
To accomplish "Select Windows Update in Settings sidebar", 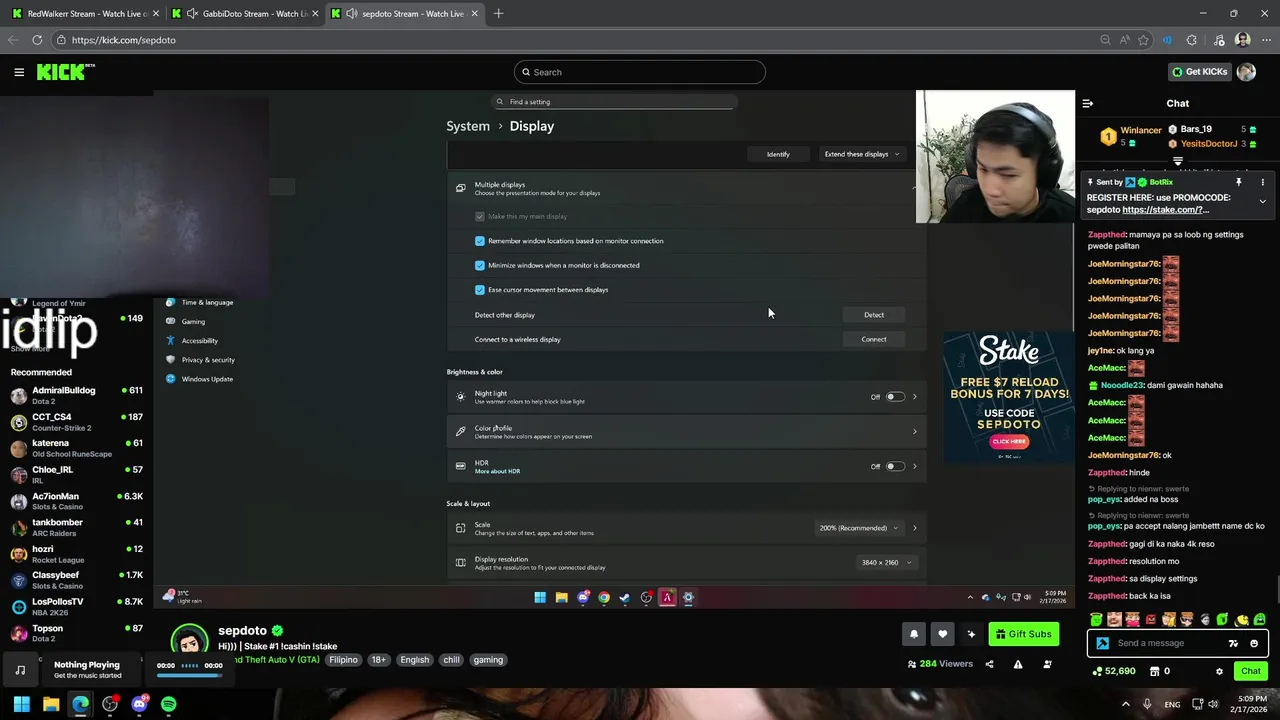I will click(x=207, y=379).
